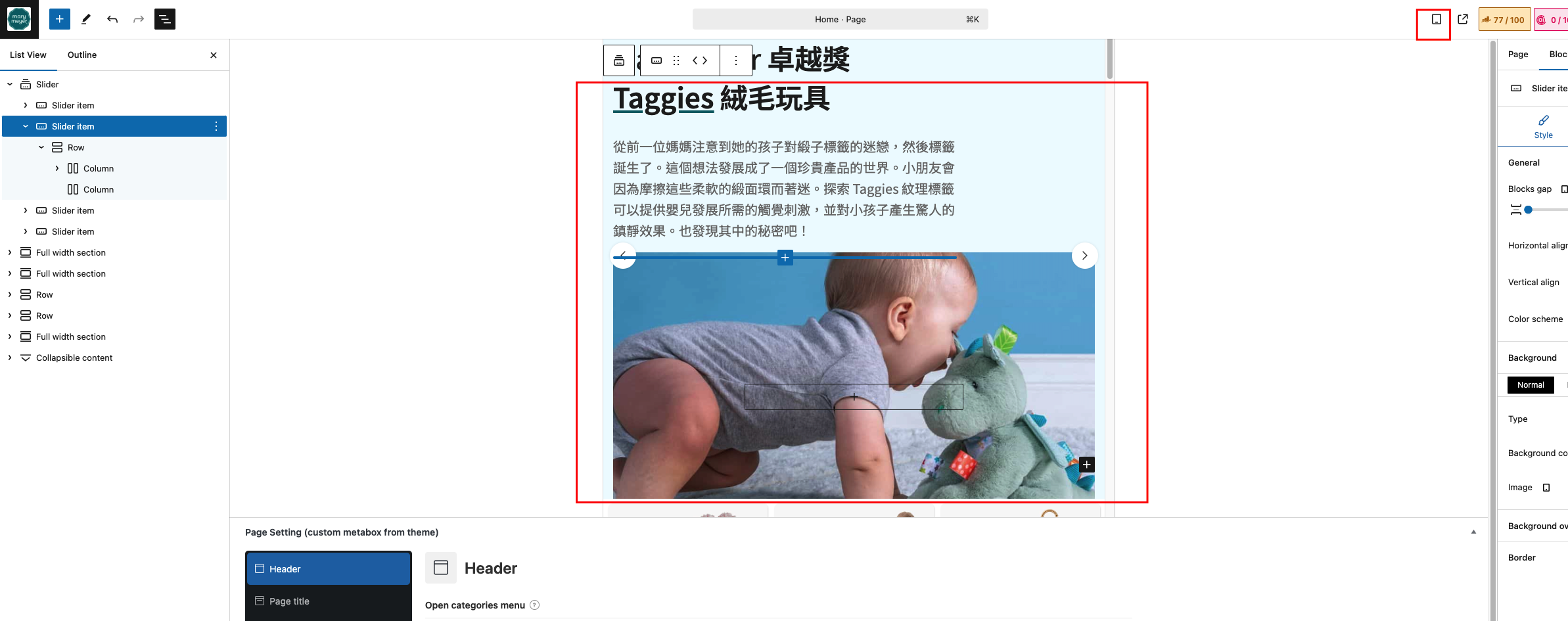This screenshot has width=1568, height=621.
Task: Expand the third Slider item in list
Action: tap(26, 210)
